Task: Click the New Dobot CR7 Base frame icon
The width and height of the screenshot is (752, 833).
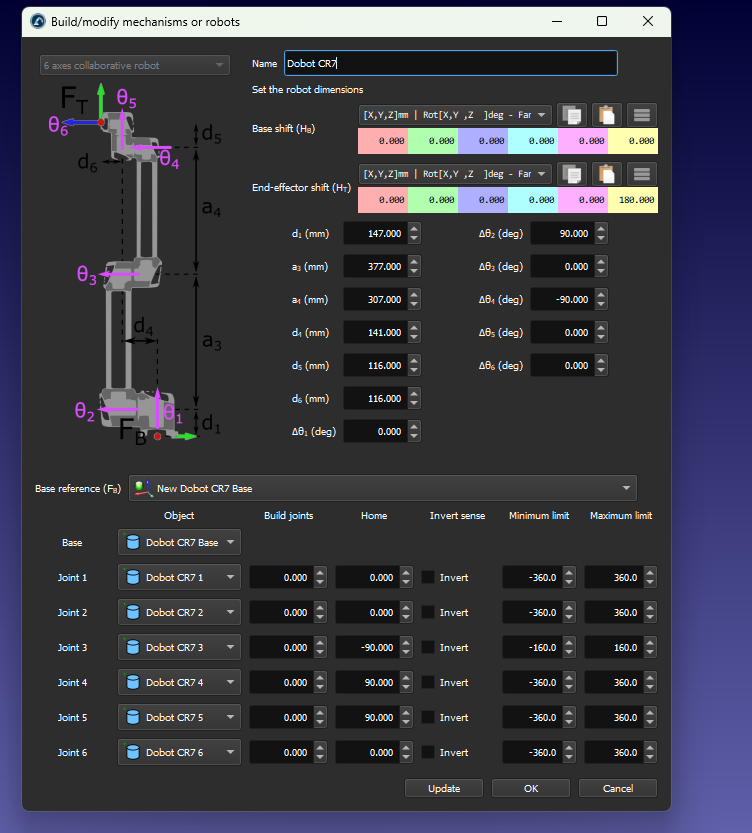Action: pyautogui.click(x=142, y=488)
